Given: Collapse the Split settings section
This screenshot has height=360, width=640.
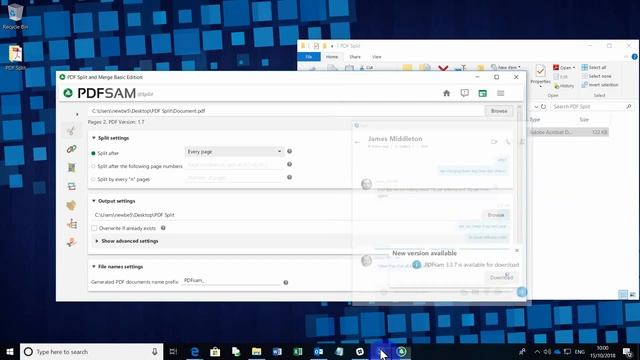Looking at the screenshot, I should pos(93,138).
